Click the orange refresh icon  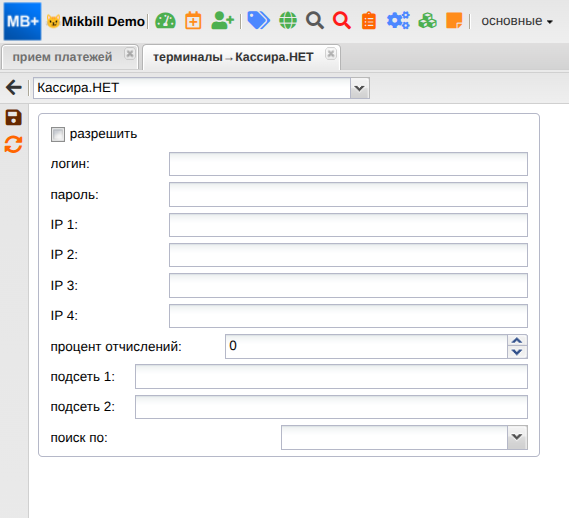[x=13, y=144]
